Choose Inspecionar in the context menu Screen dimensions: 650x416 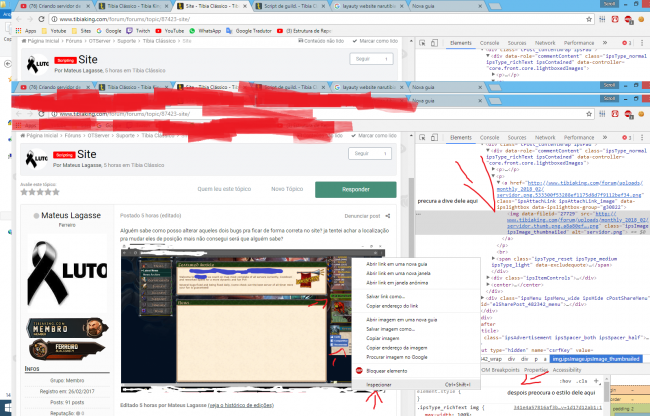[416, 385]
